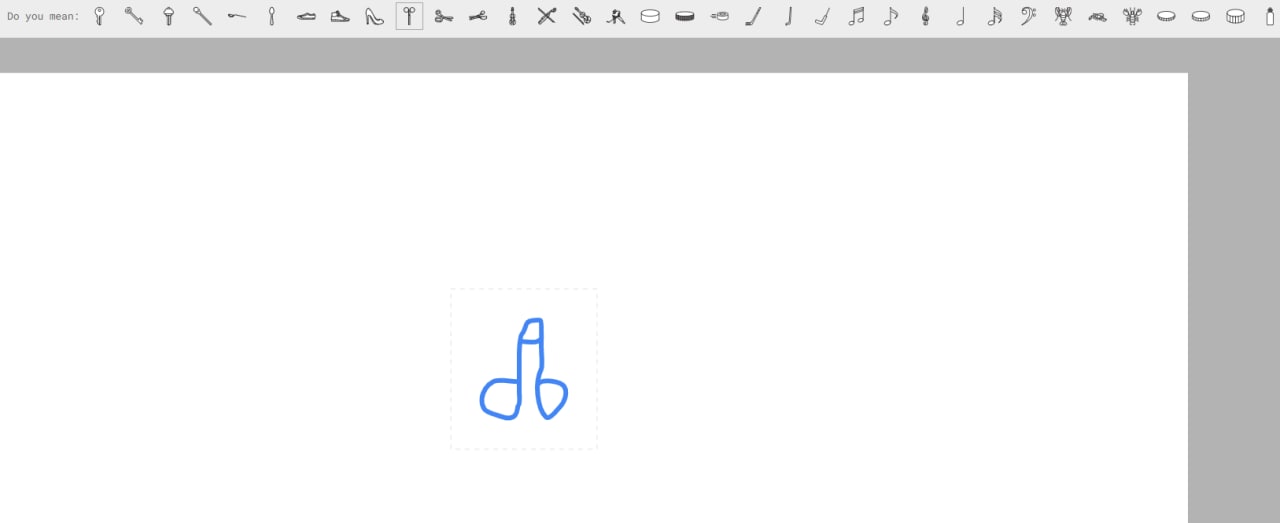Select the beamed double music notes suggestion
Viewport: 1280px width, 523px height.
pyautogui.click(x=856, y=16)
